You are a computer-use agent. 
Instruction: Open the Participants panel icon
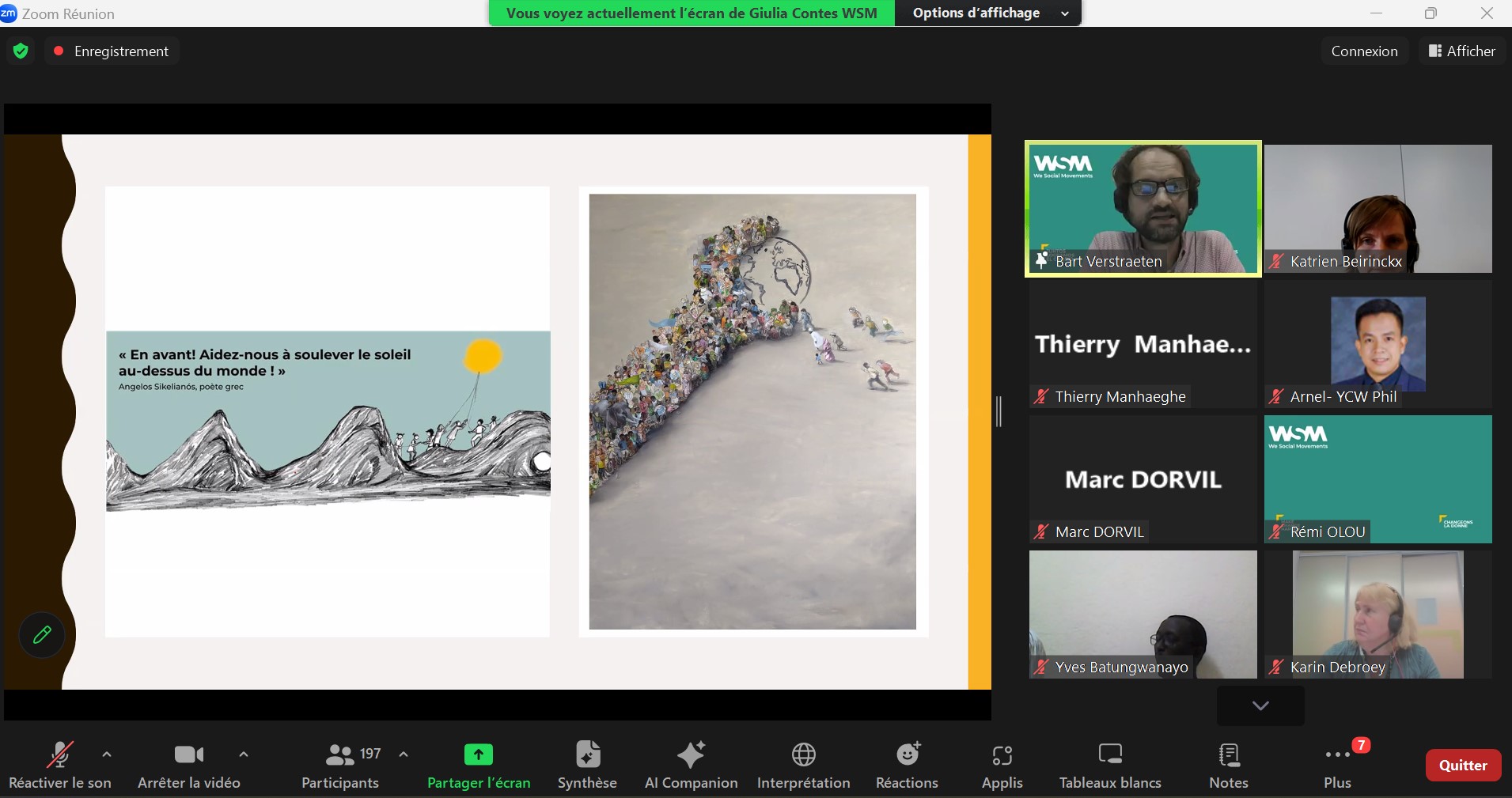(340, 755)
